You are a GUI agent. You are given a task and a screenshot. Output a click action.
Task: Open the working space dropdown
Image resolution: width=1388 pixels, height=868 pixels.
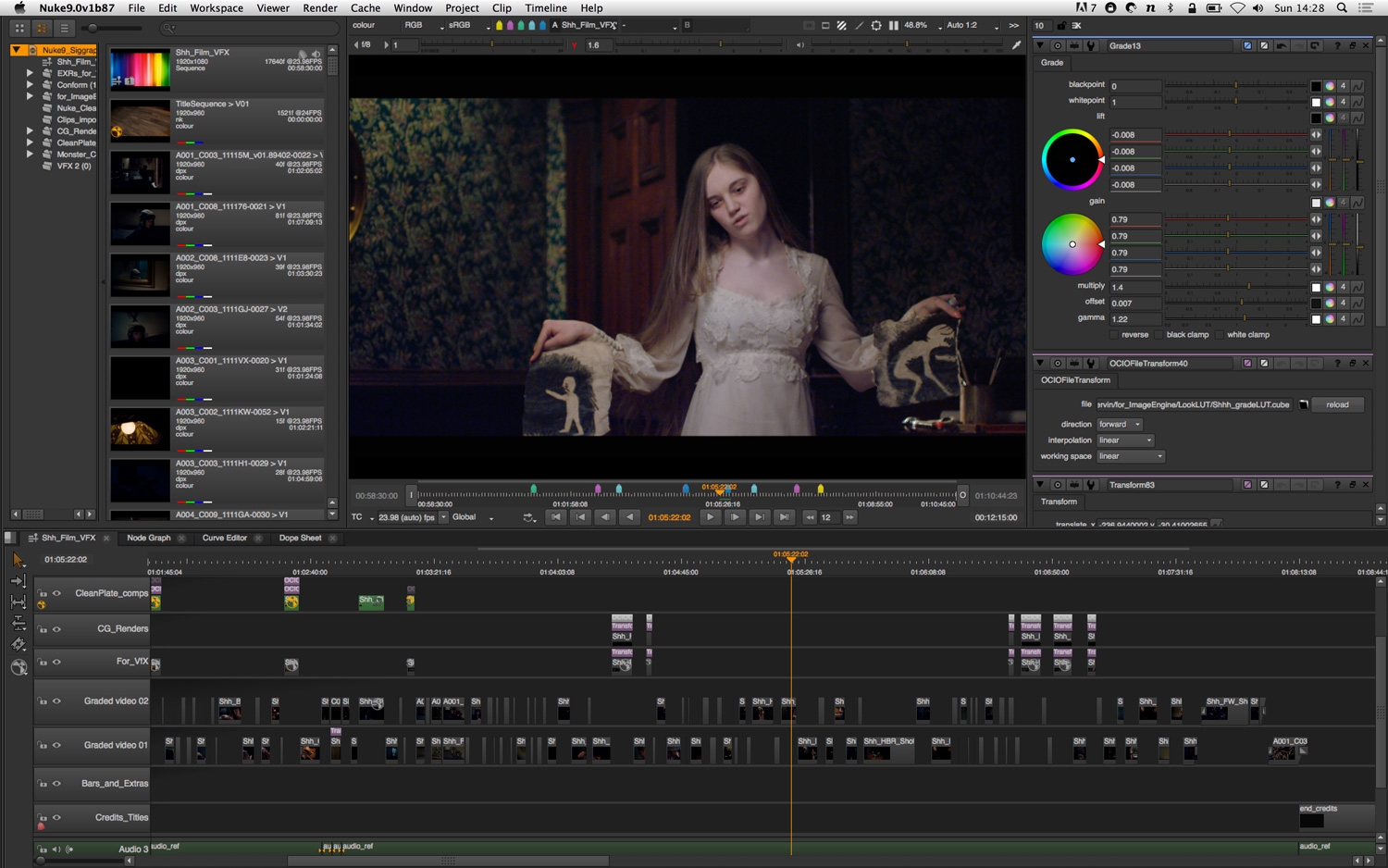pos(1130,456)
